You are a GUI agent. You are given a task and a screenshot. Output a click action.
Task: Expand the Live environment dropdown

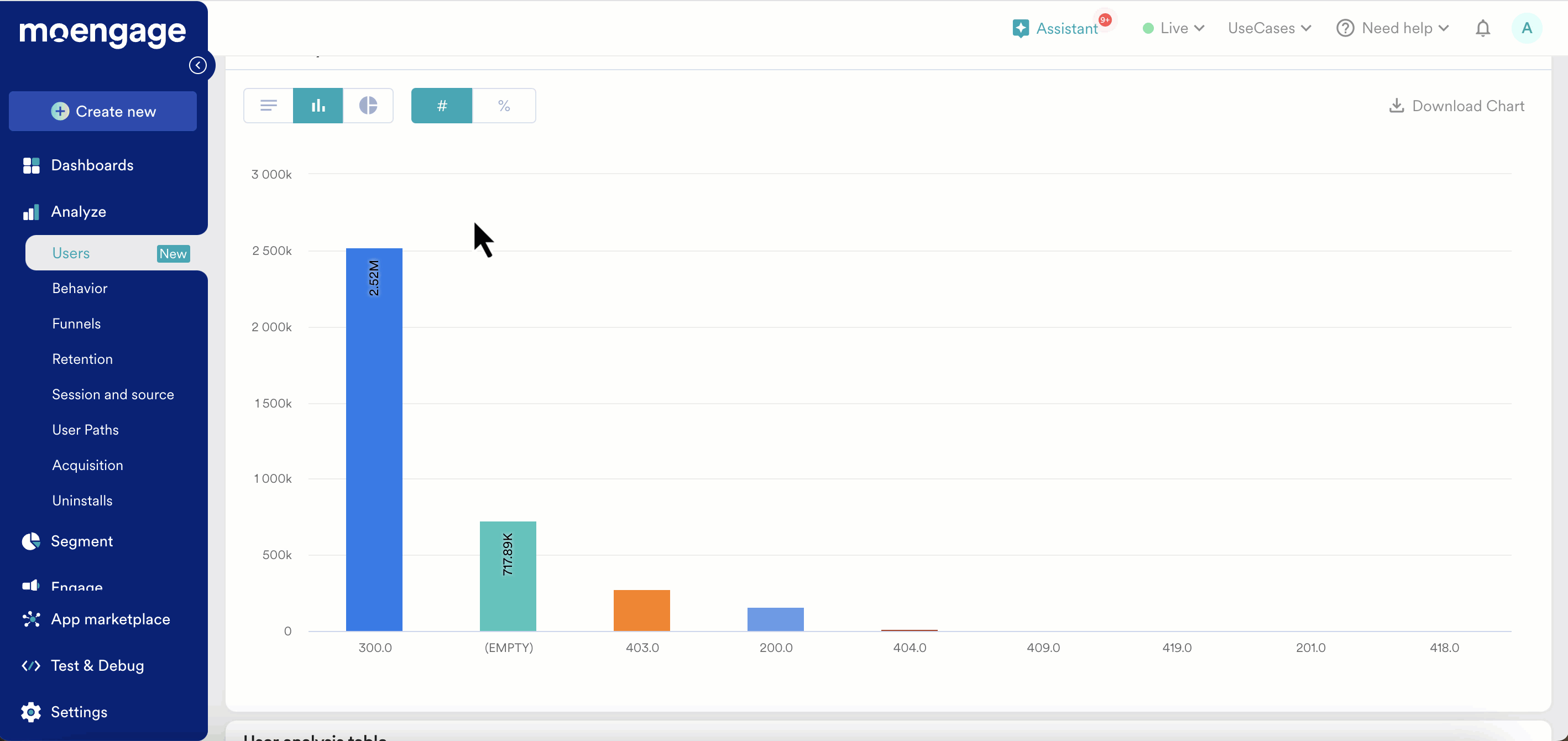click(x=1174, y=29)
